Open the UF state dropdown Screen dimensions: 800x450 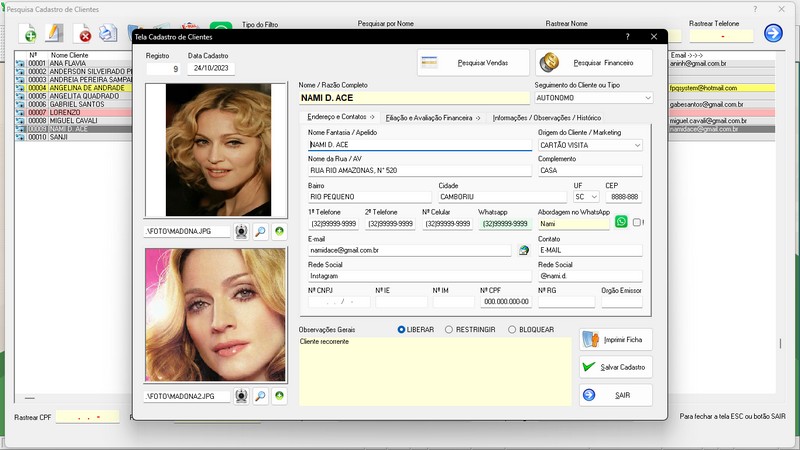click(x=594, y=197)
